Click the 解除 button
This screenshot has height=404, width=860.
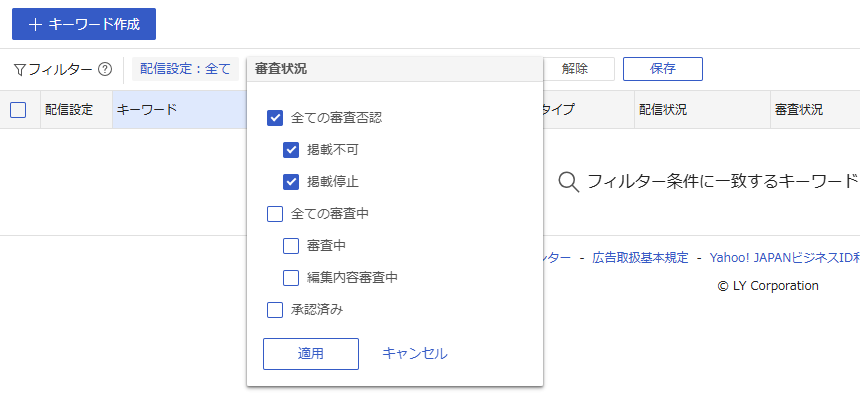tap(575, 69)
